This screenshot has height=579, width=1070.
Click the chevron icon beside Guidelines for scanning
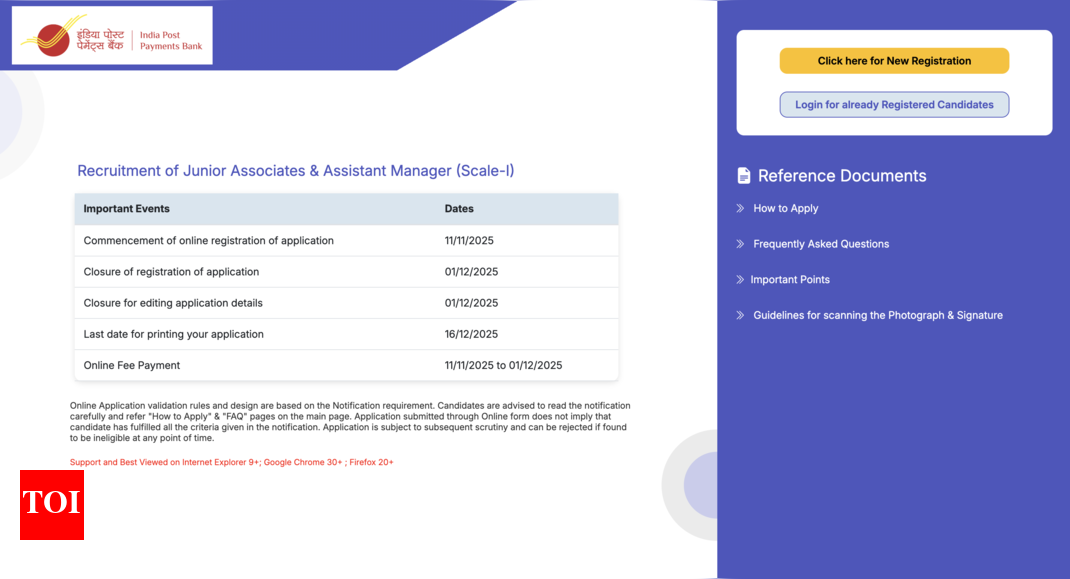pyautogui.click(x=740, y=315)
